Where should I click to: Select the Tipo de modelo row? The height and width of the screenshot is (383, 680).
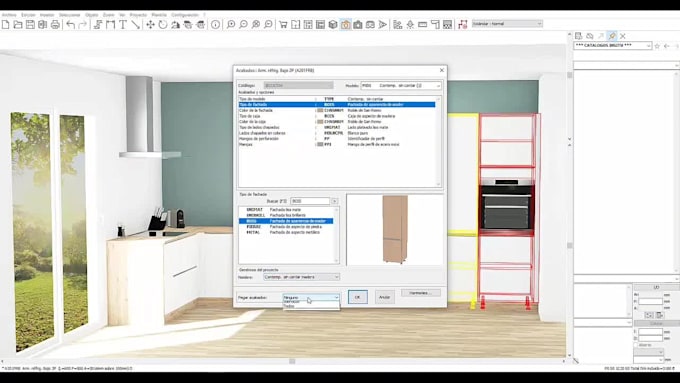(x=337, y=99)
